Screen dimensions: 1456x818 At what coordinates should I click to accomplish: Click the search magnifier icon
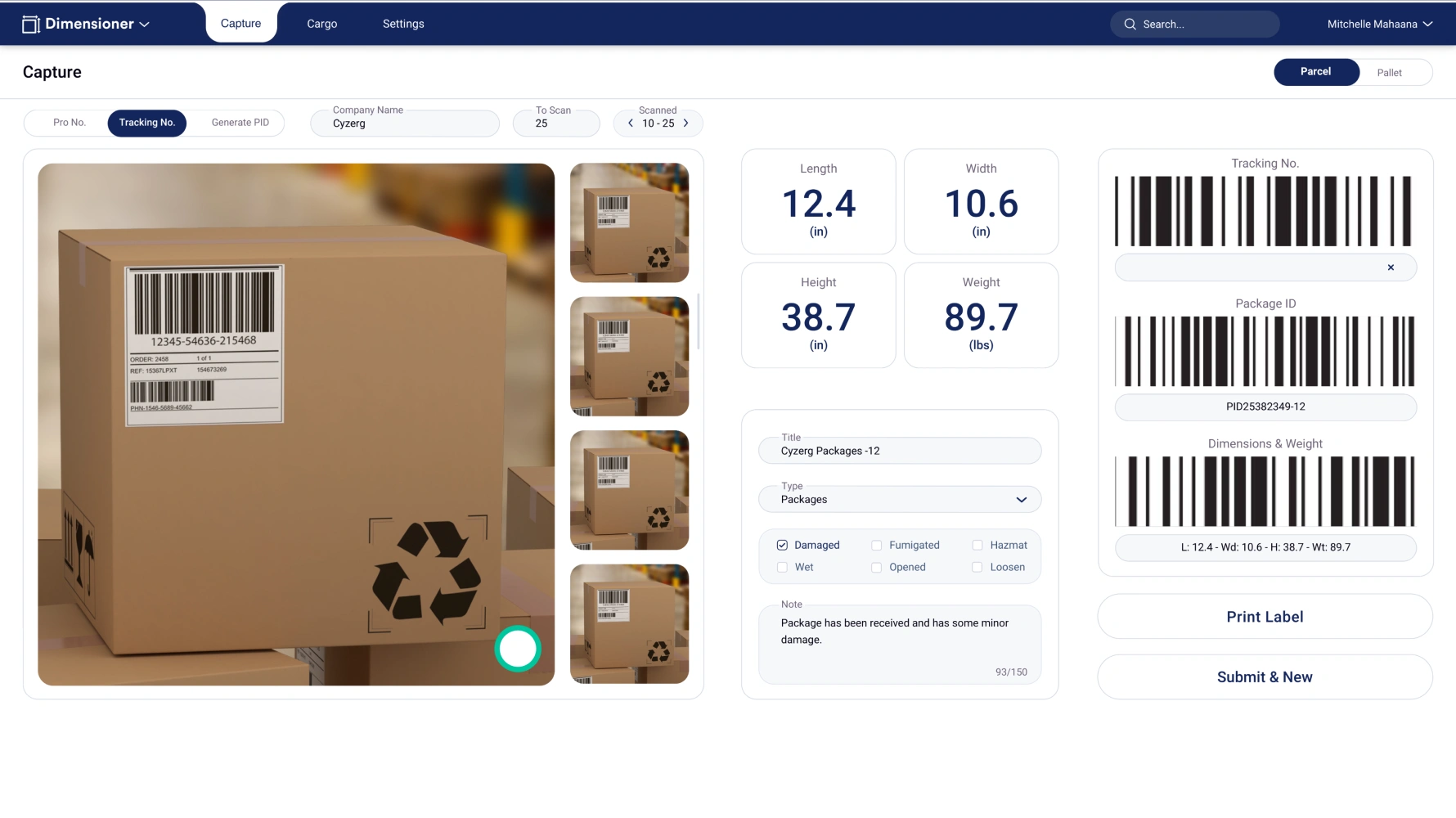point(1130,25)
